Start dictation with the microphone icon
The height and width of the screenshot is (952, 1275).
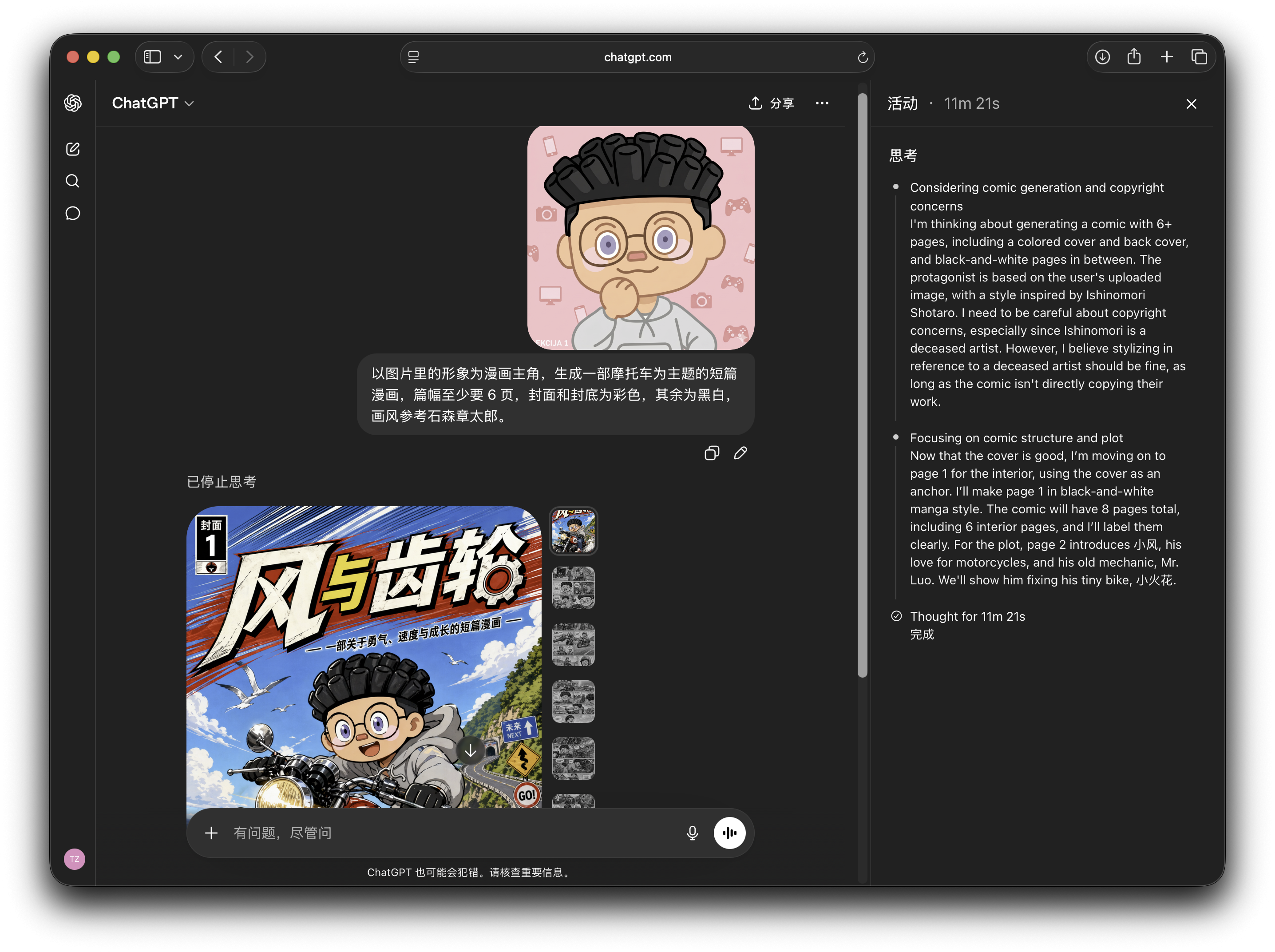693,833
